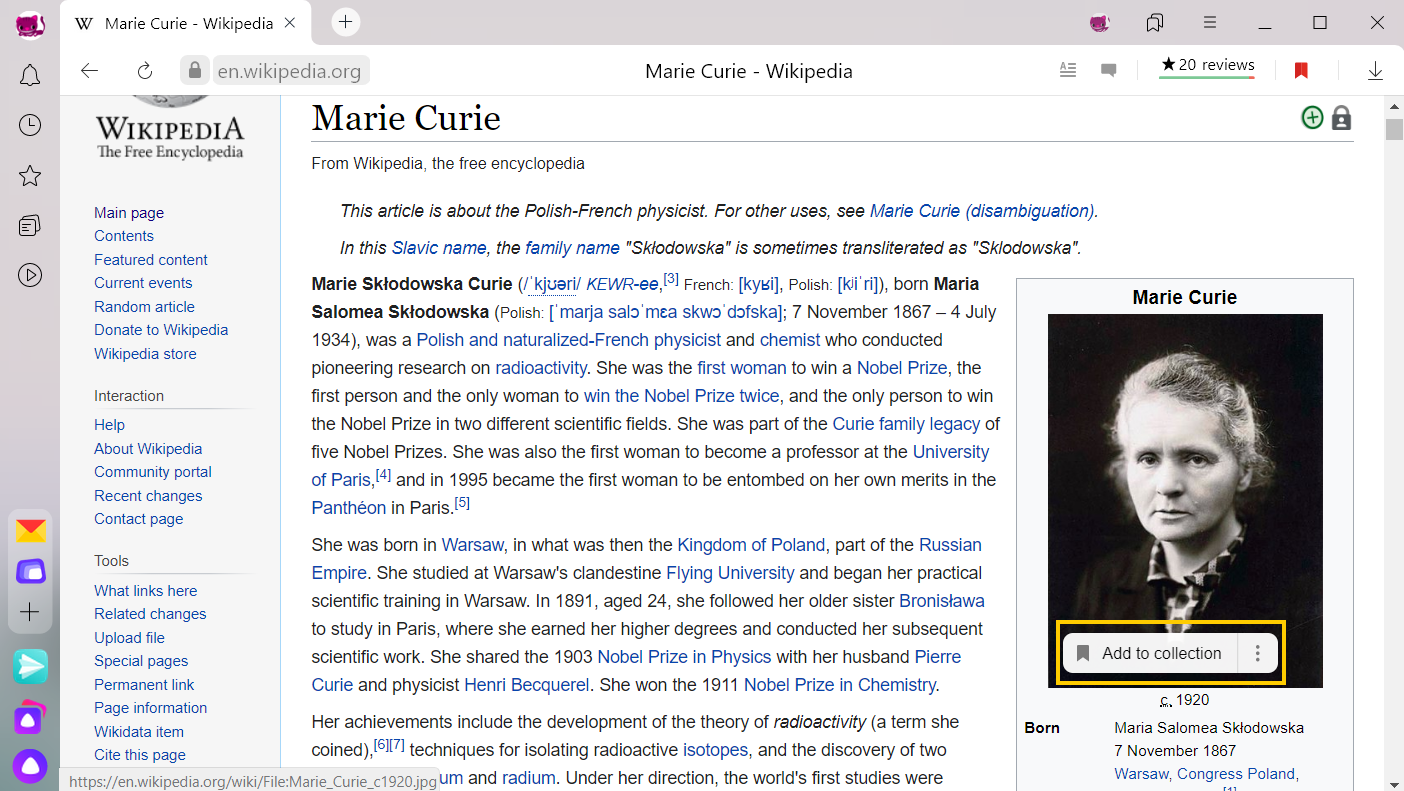Open Donate to Wikipedia

coord(161,330)
